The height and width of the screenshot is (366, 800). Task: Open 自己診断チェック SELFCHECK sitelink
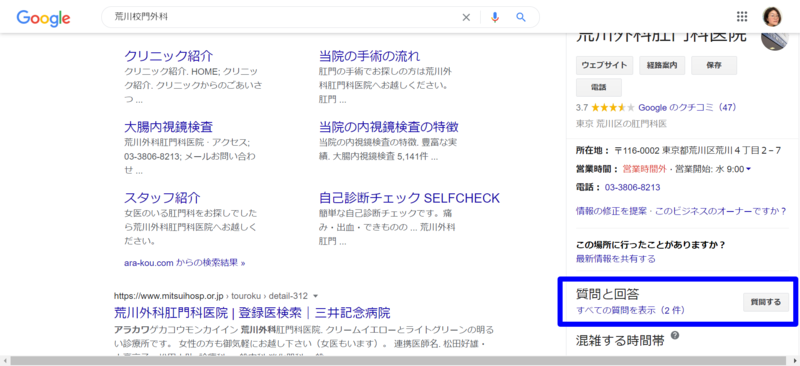click(x=409, y=198)
